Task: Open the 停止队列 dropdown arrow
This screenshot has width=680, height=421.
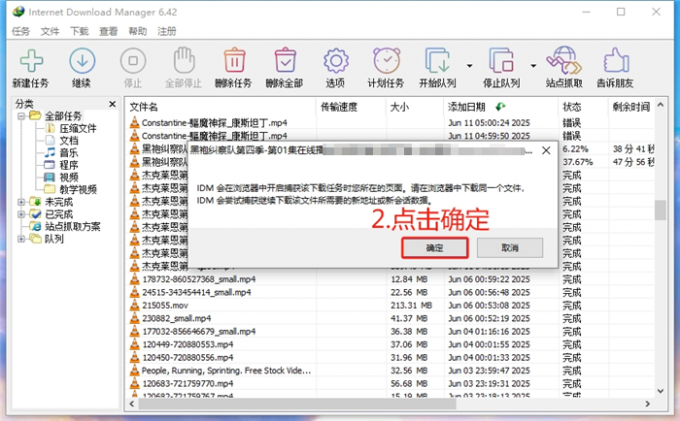Action: [x=533, y=66]
